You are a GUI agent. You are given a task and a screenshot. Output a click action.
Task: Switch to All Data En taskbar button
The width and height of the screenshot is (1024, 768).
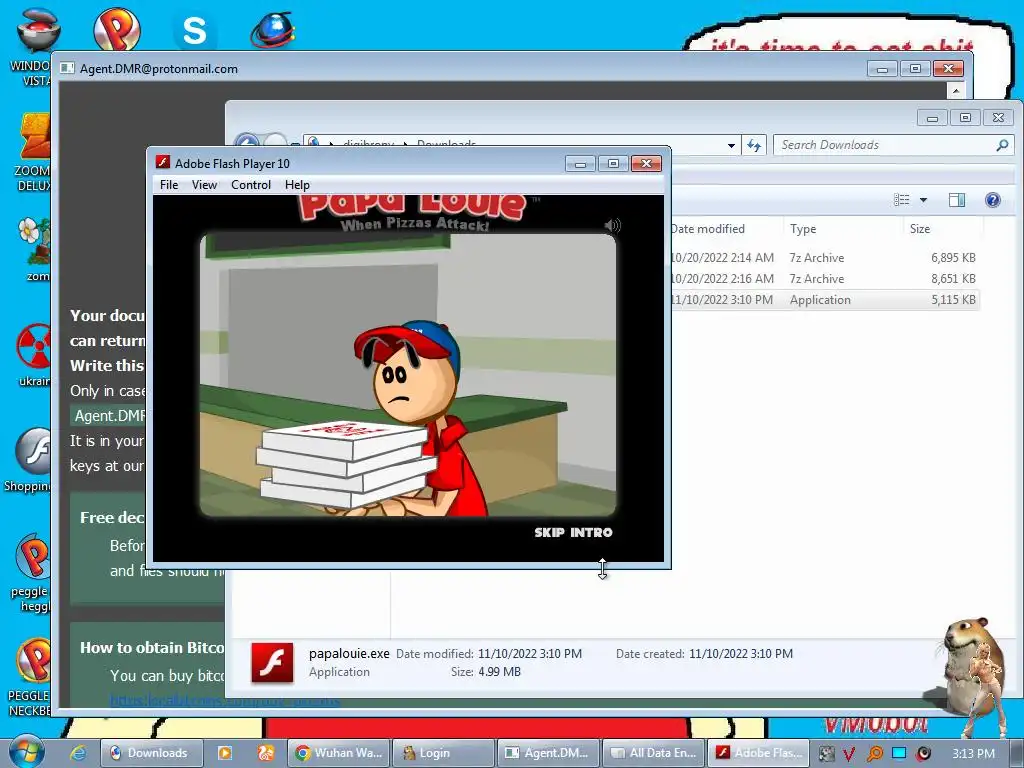click(653, 753)
